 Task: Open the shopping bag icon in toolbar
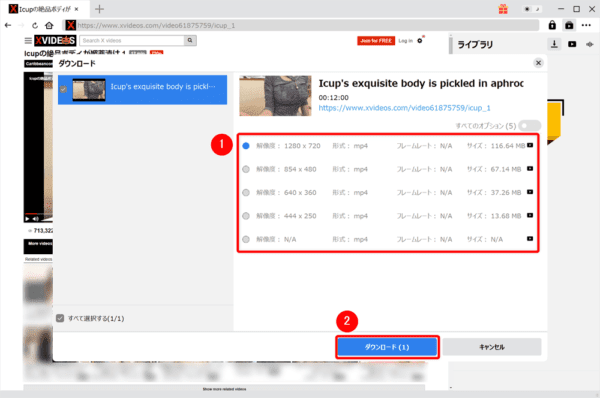tap(569, 25)
